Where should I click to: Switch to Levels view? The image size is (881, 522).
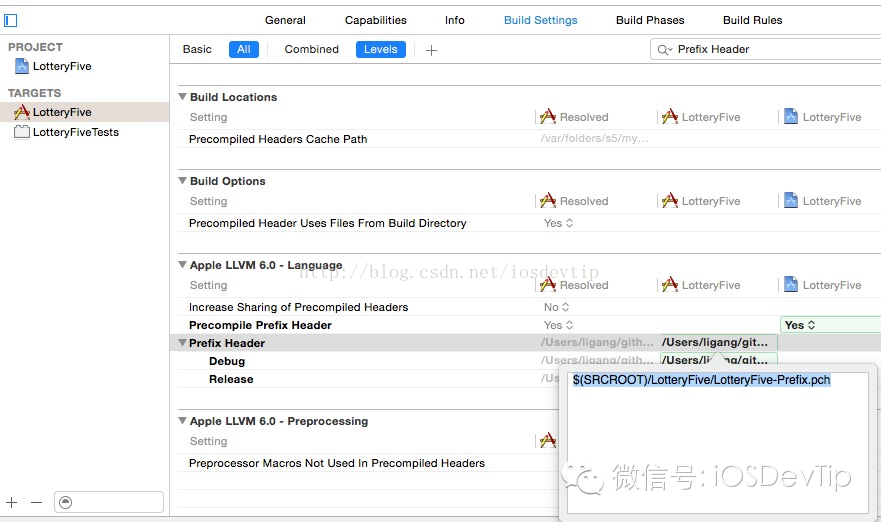pos(380,49)
